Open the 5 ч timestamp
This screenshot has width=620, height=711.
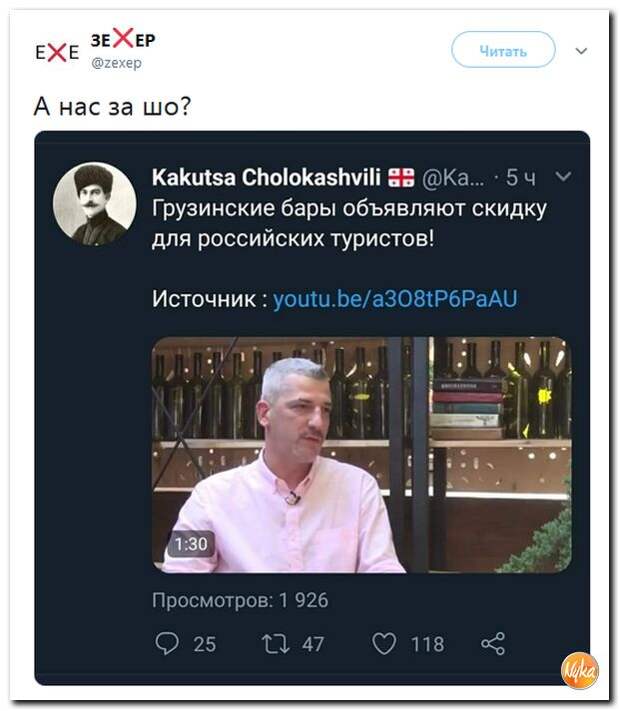click(x=521, y=177)
